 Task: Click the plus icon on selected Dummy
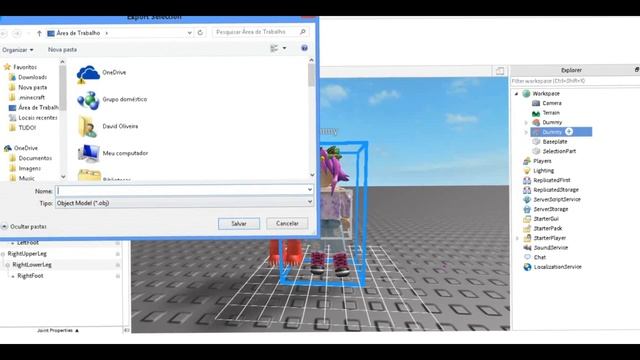pos(569,132)
